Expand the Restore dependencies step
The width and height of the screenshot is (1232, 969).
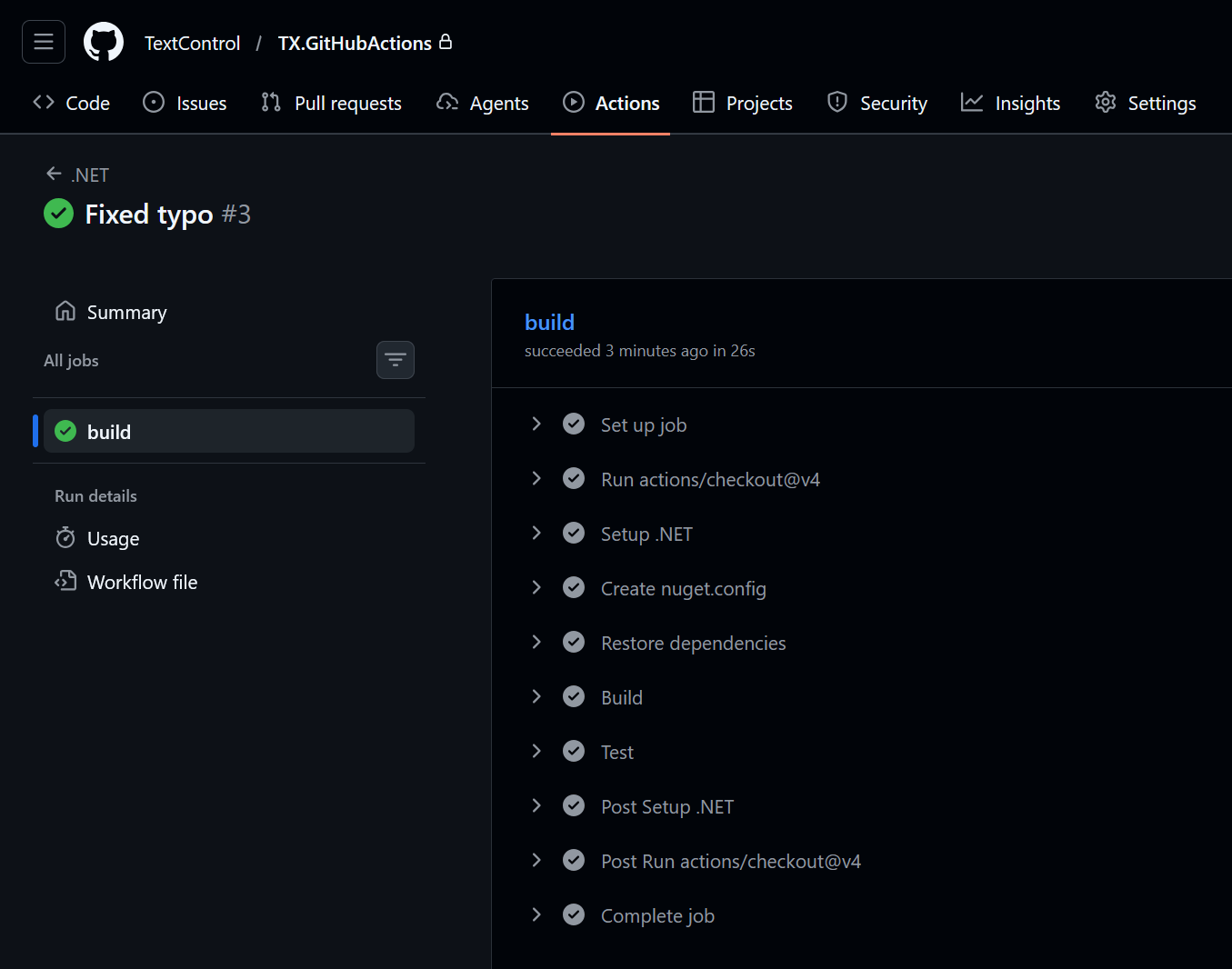[x=536, y=642]
